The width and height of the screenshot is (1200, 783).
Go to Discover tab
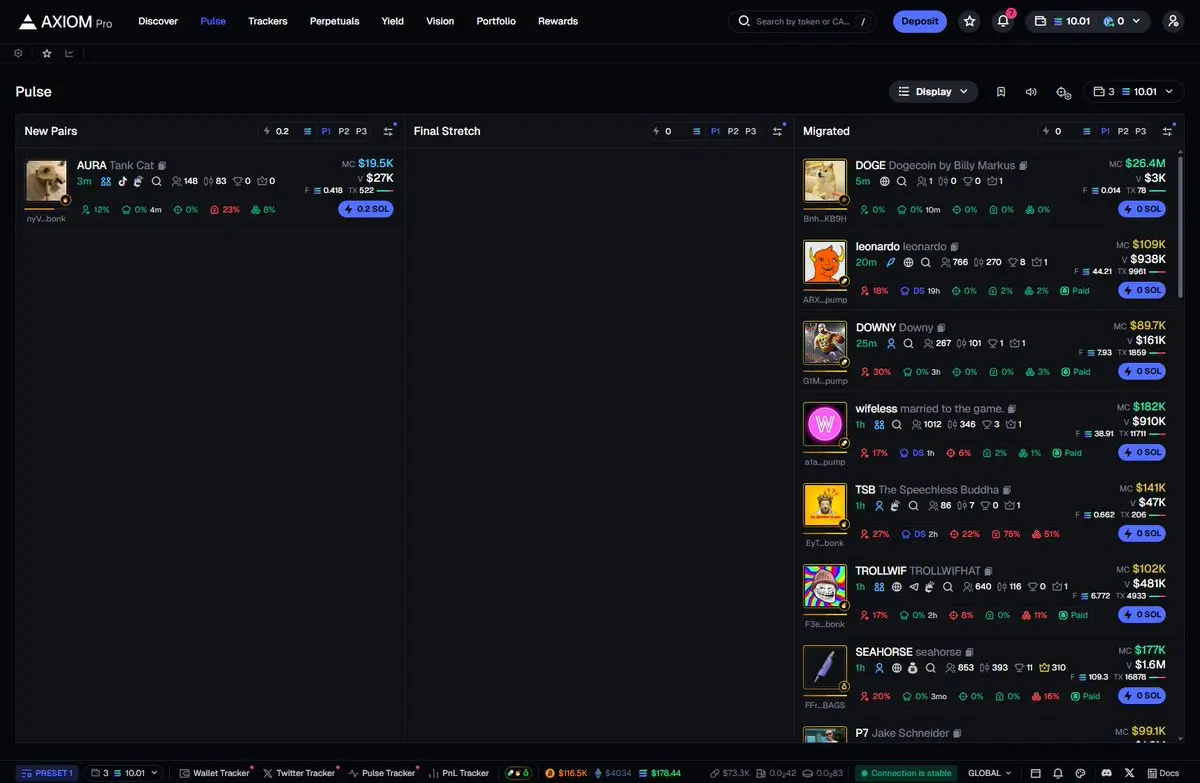click(x=158, y=21)
